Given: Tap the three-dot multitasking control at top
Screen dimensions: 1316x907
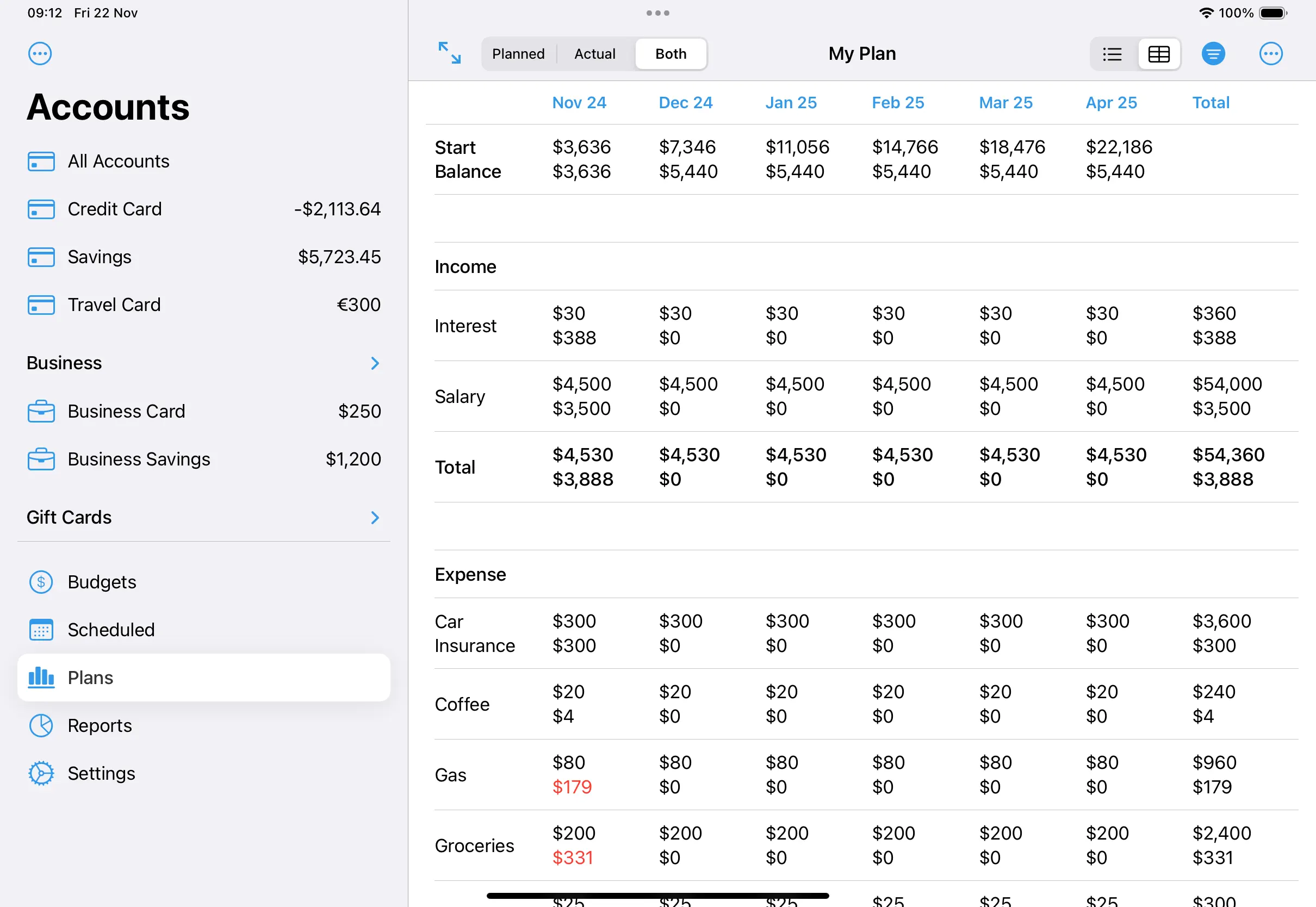Looking at the screenshot, I should 657,13.
